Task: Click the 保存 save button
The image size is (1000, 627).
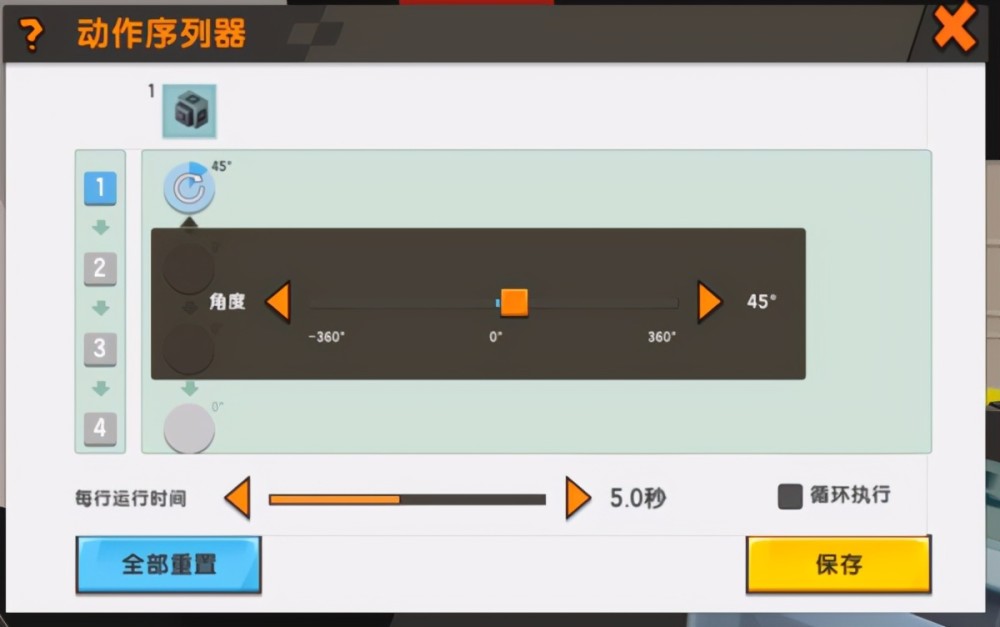Action: [839, 564]
